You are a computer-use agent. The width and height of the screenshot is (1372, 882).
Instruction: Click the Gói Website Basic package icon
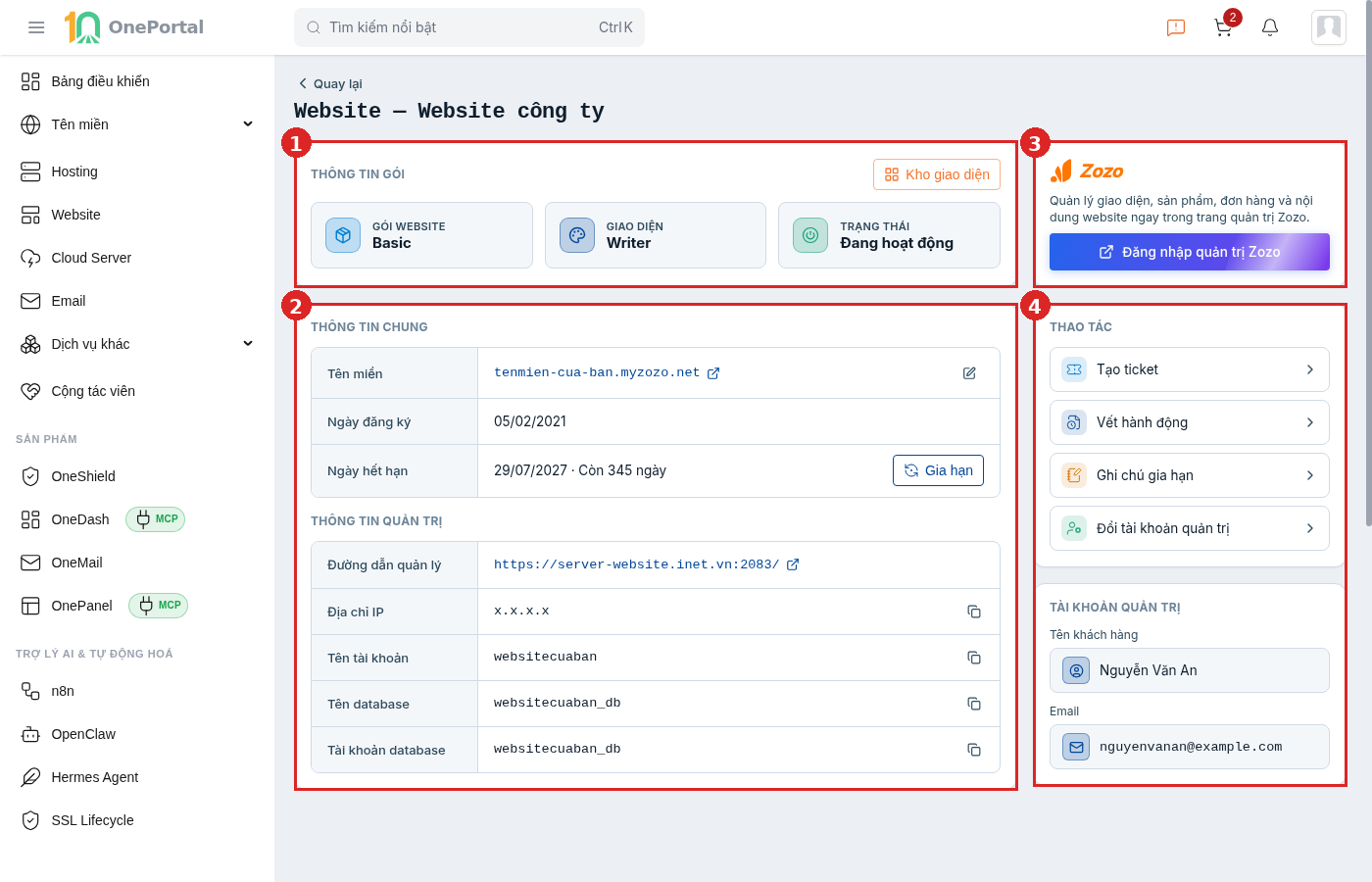[343, 235]
